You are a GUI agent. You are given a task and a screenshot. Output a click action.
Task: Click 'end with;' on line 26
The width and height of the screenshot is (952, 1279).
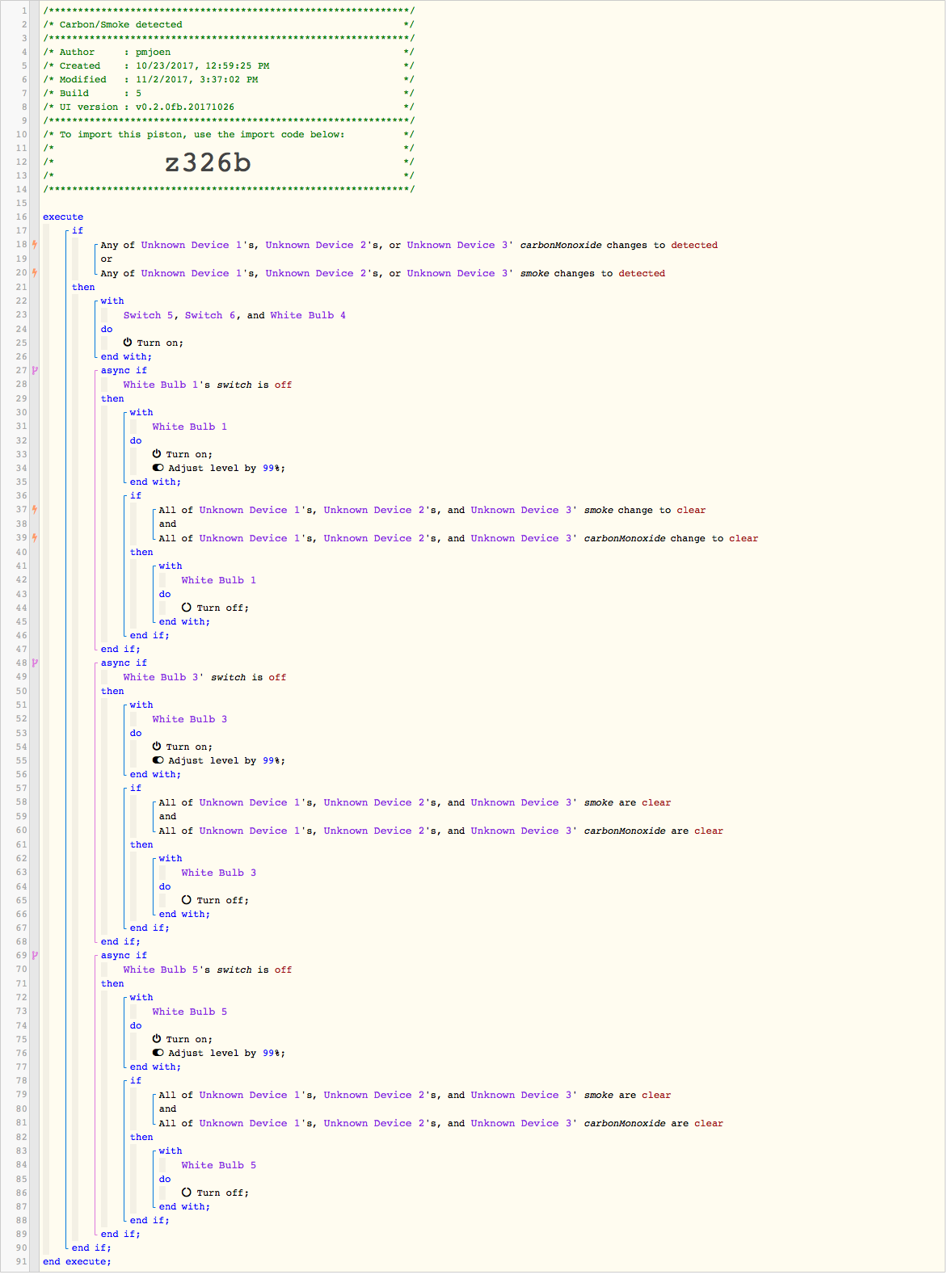coord(126,356)
